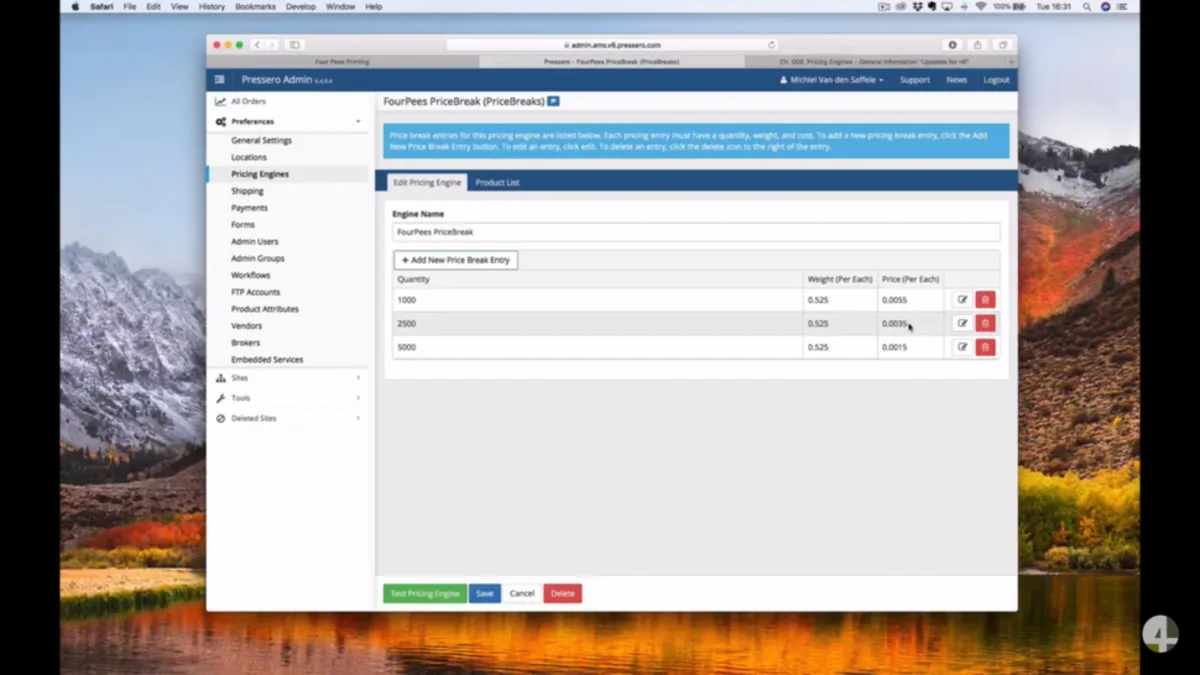Select Pricing Engines in sidebar

(260, 174)
